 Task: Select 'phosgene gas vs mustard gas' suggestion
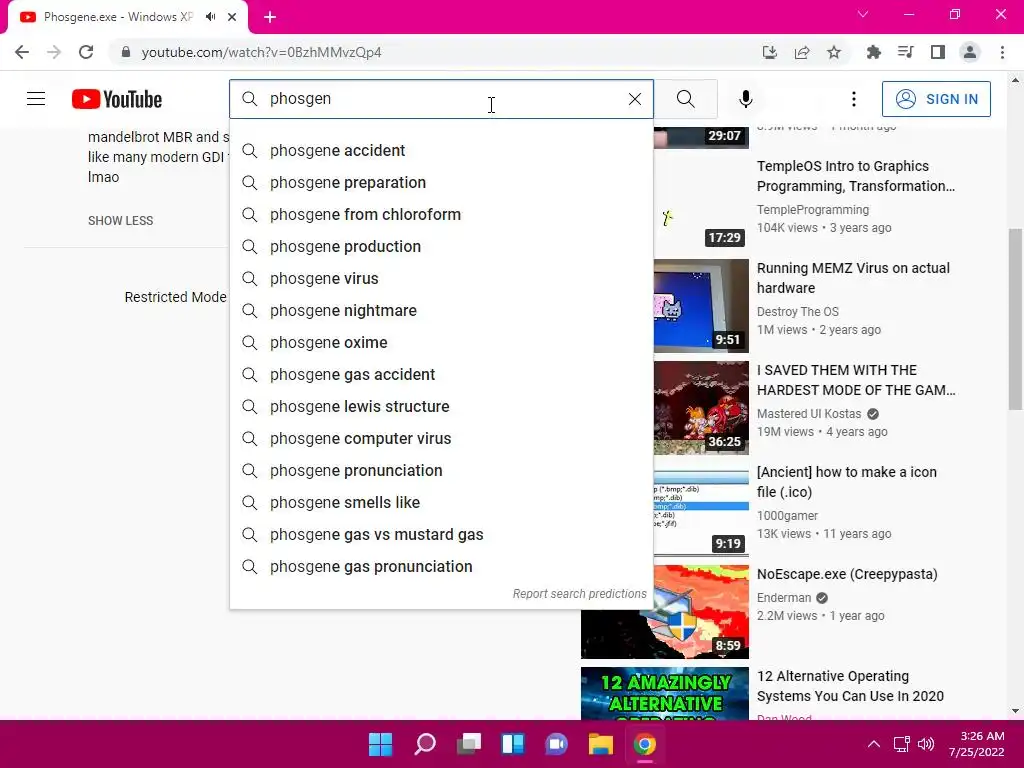click(x=441, y=534)
